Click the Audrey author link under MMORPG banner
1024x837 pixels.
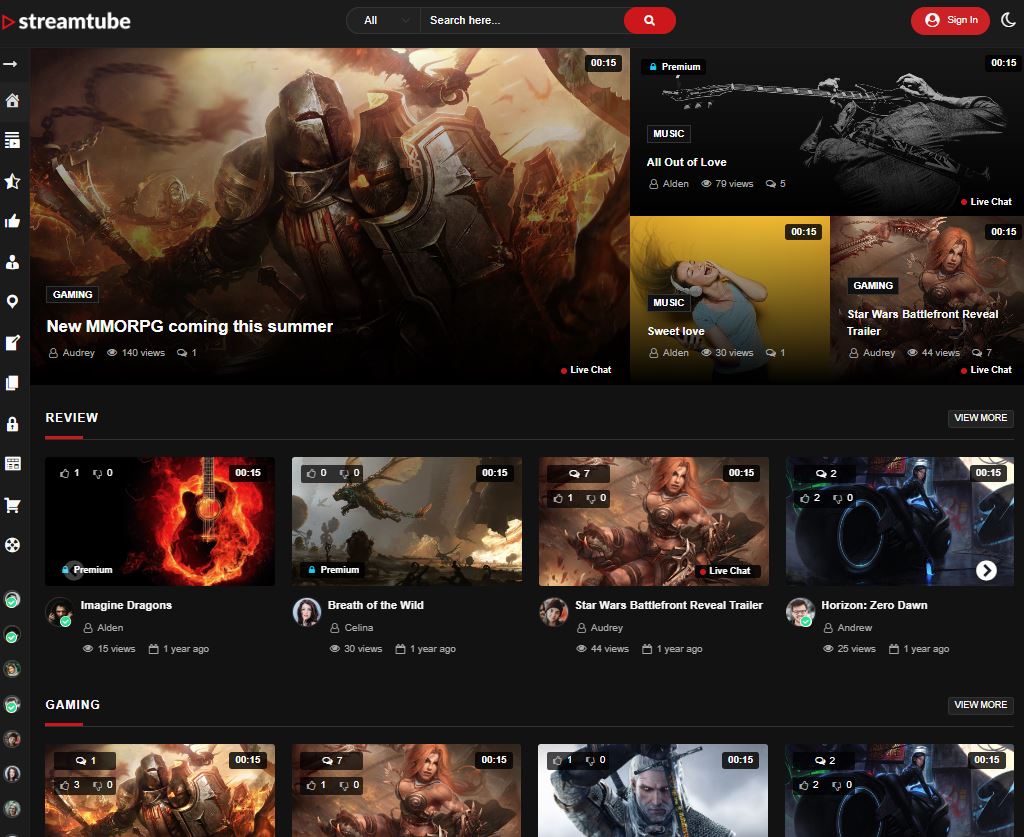coord(78,353)
